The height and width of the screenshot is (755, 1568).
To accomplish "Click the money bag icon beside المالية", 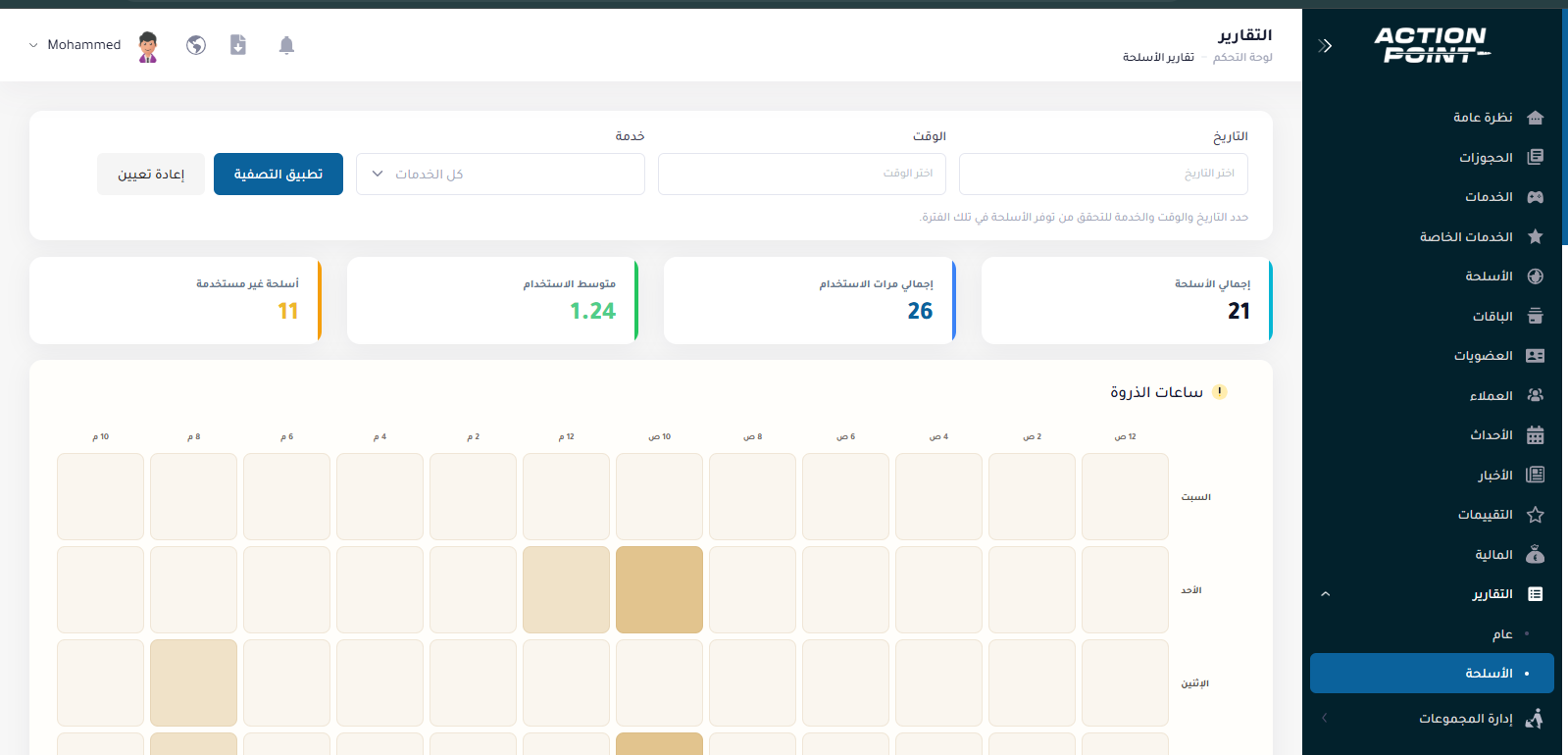I will 1536,555.
